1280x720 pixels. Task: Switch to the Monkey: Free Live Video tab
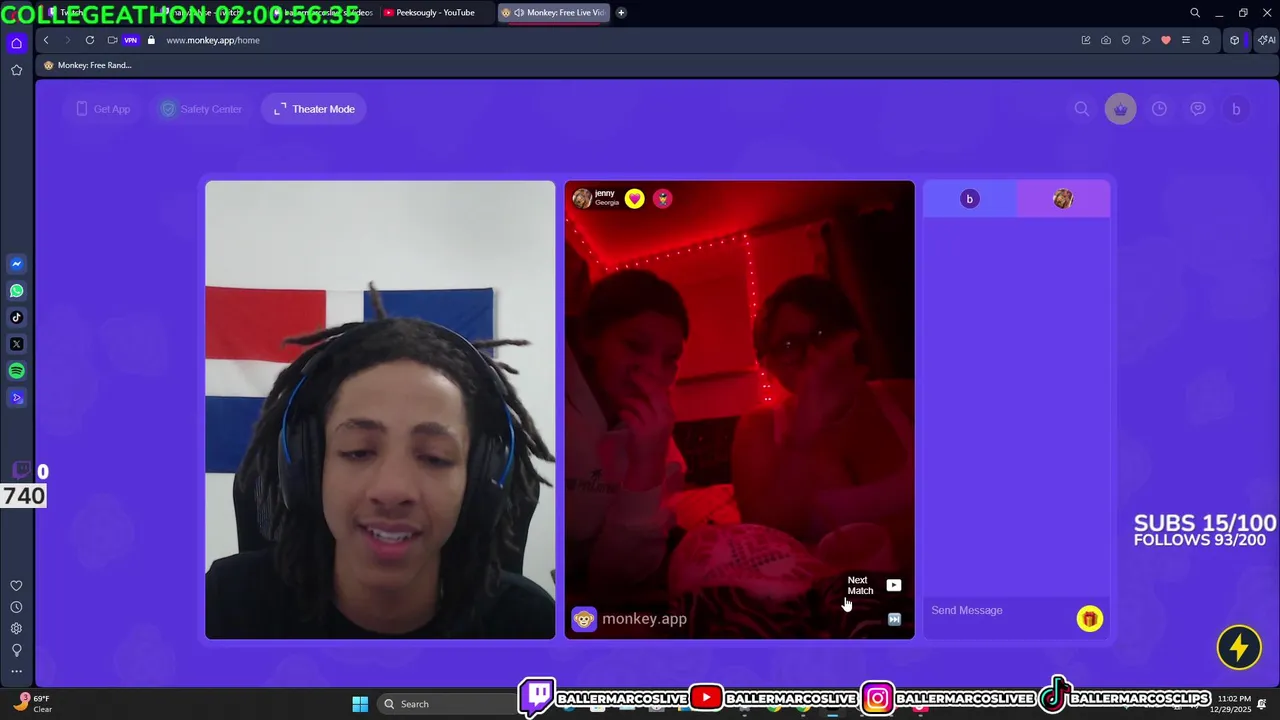coord(553,13)
